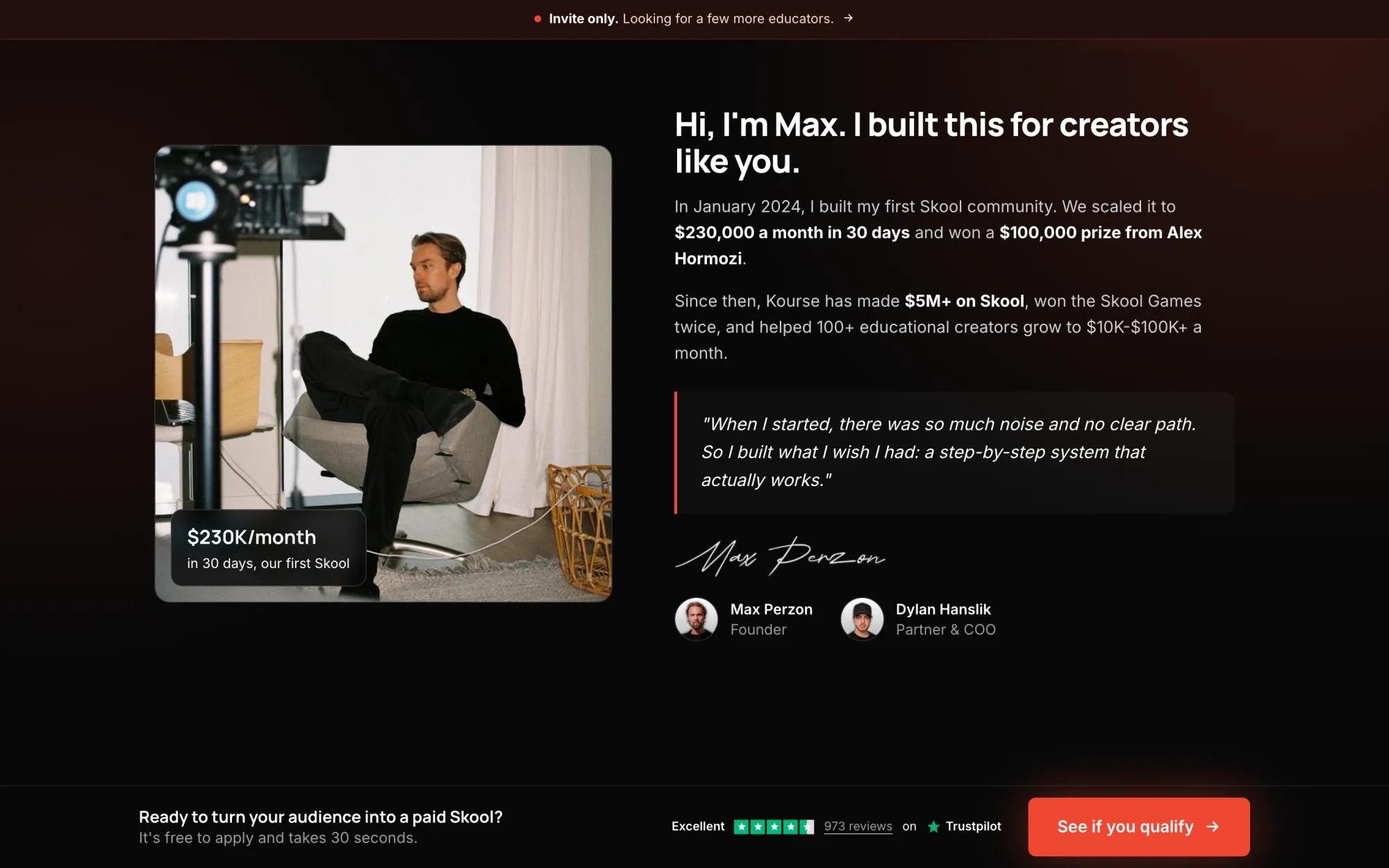
Task: Click '$230,000 a month in 30 days' text
Action: point(792,233)
